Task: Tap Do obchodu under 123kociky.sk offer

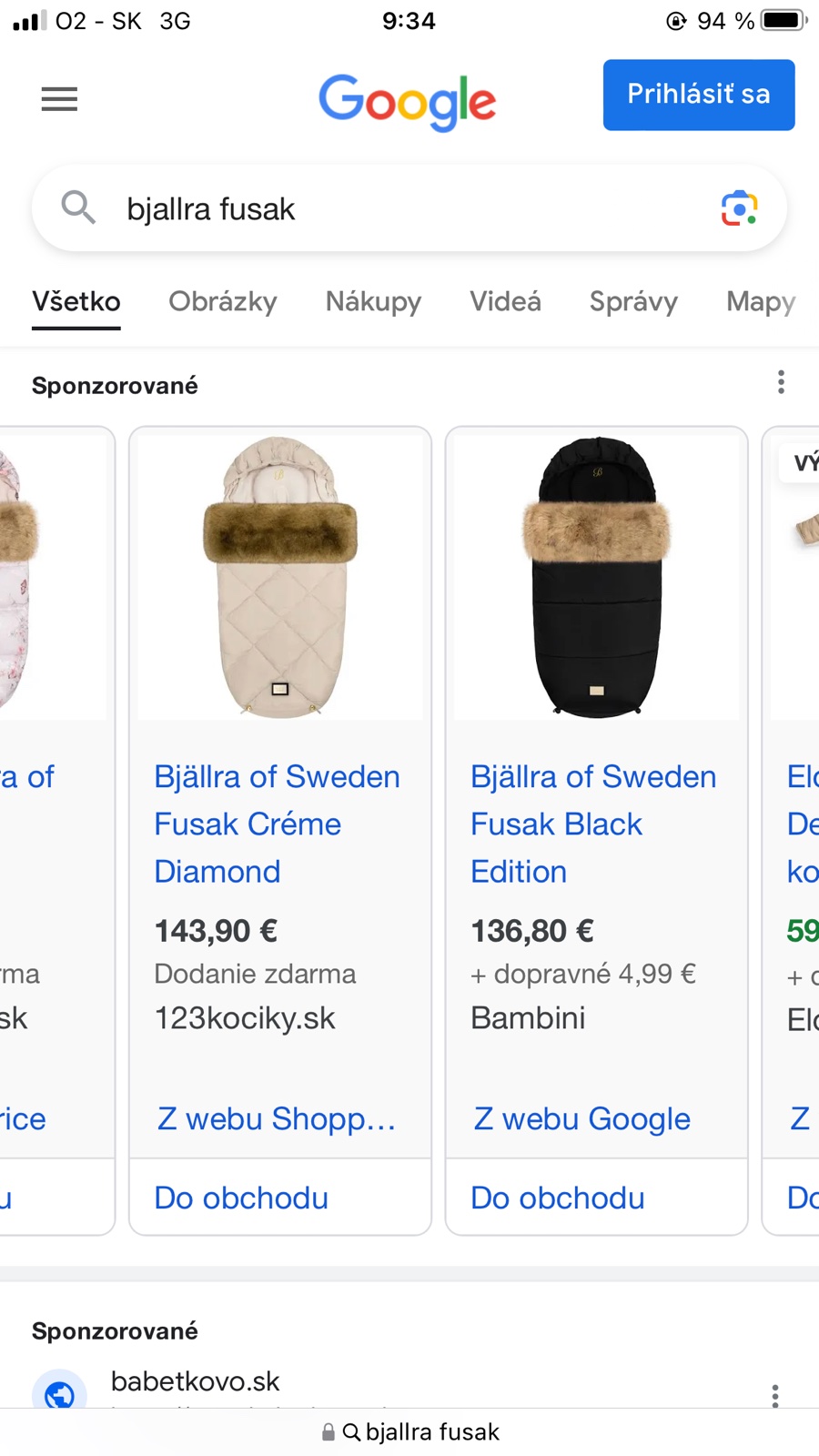Action: [x=241, y=1198]
